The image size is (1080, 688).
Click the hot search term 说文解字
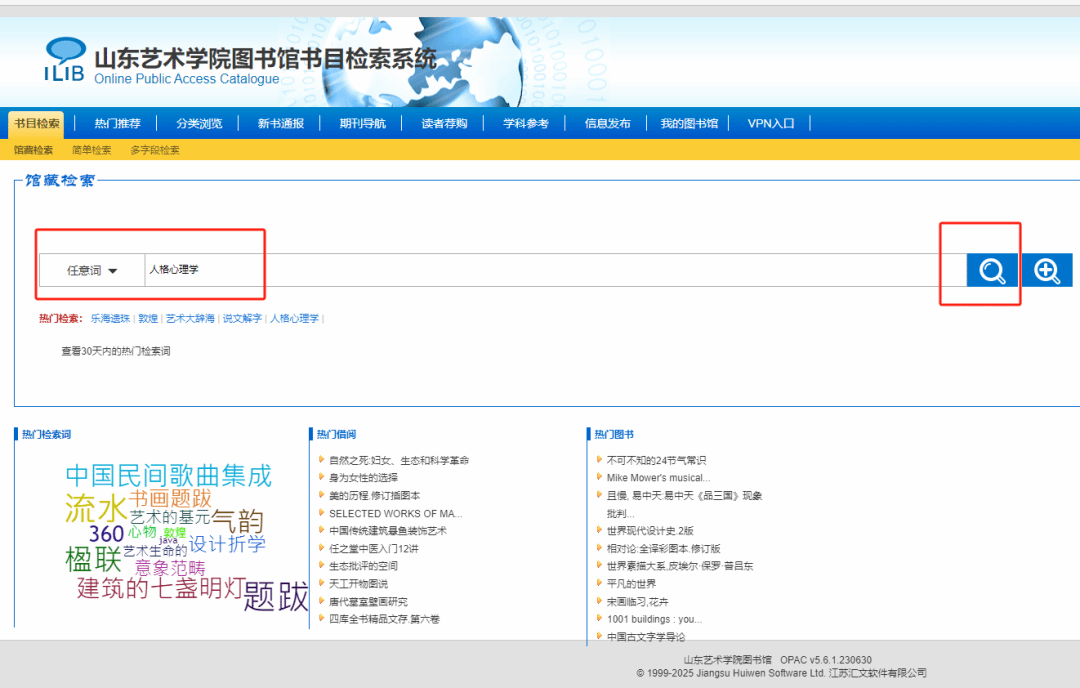[x=242, y=319]
